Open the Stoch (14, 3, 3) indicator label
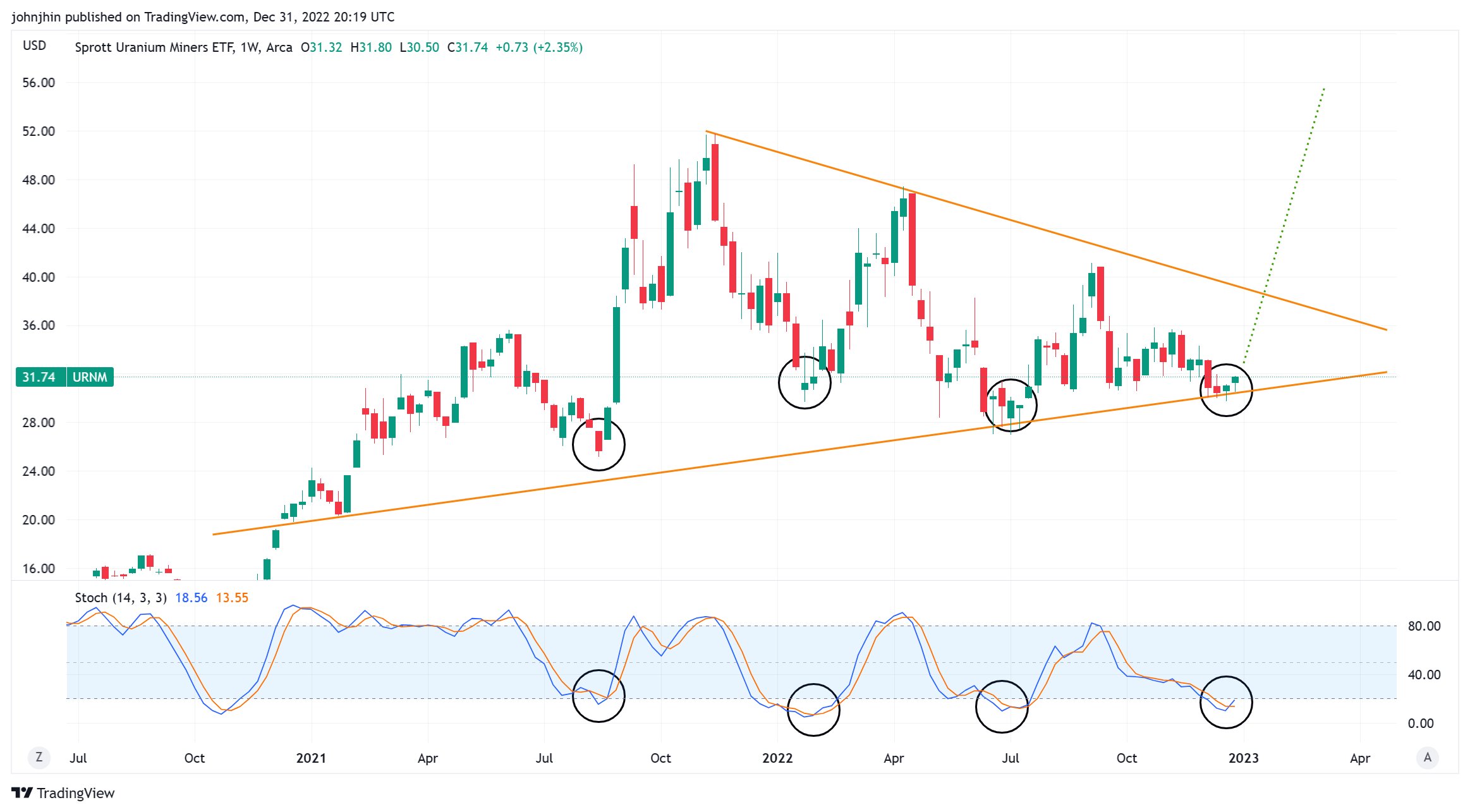The width and height of the screenshot is (1470, 812). [120, 598]
